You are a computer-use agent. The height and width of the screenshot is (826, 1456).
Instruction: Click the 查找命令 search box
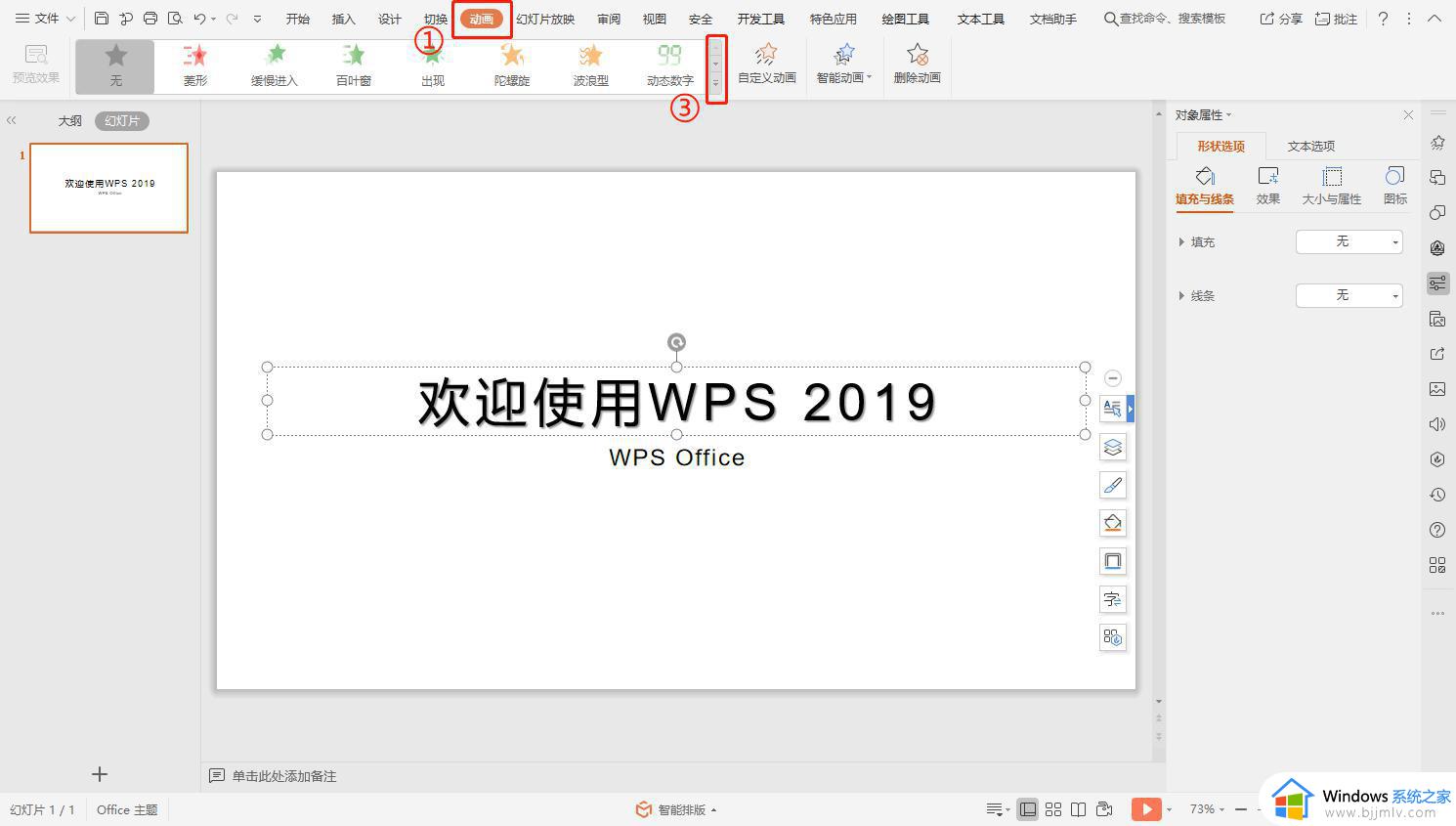click(x=1165, y=19)
